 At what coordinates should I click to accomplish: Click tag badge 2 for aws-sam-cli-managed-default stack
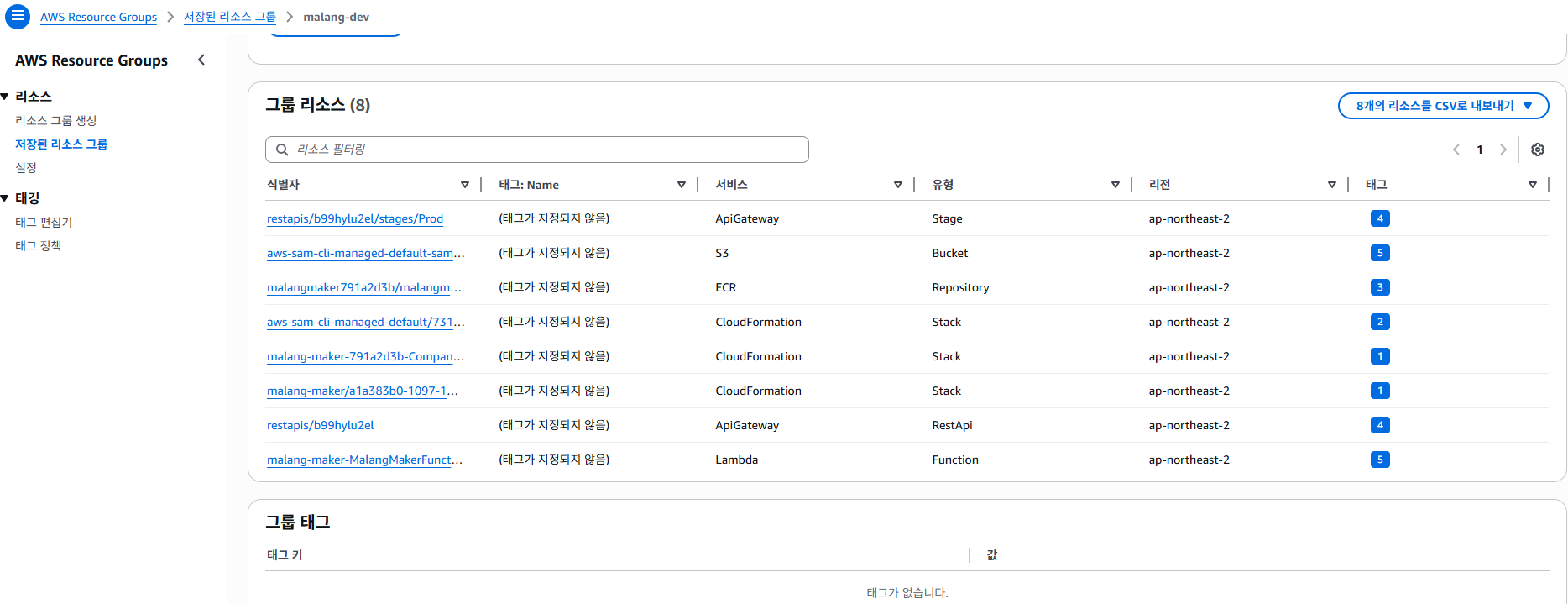(x=1380, y=322)
